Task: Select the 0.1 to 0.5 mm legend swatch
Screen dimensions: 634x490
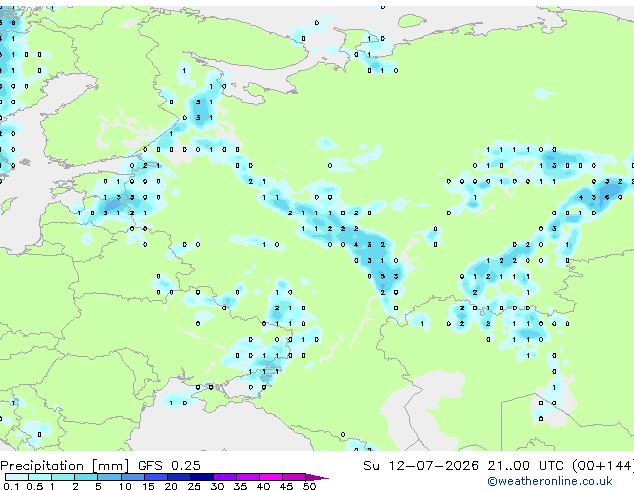Action: coord(17,477)
